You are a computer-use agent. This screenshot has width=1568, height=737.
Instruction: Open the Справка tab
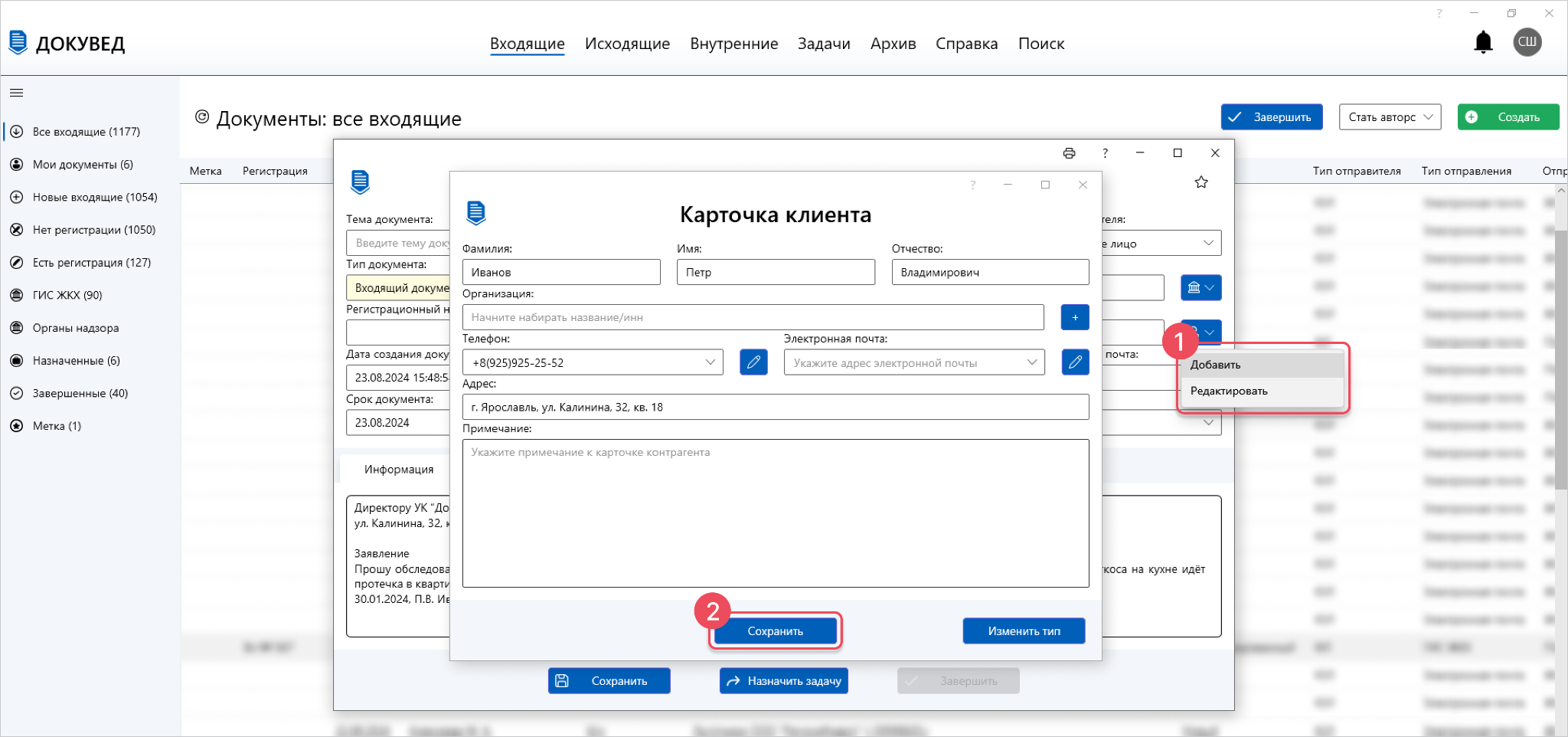pyautogui.click(x=967, y=44)
